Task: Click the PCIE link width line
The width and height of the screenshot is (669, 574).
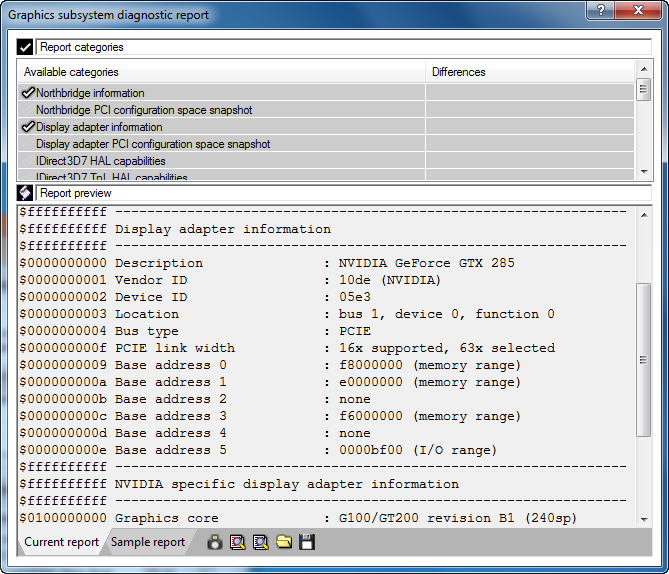Action: click(287, 348)
